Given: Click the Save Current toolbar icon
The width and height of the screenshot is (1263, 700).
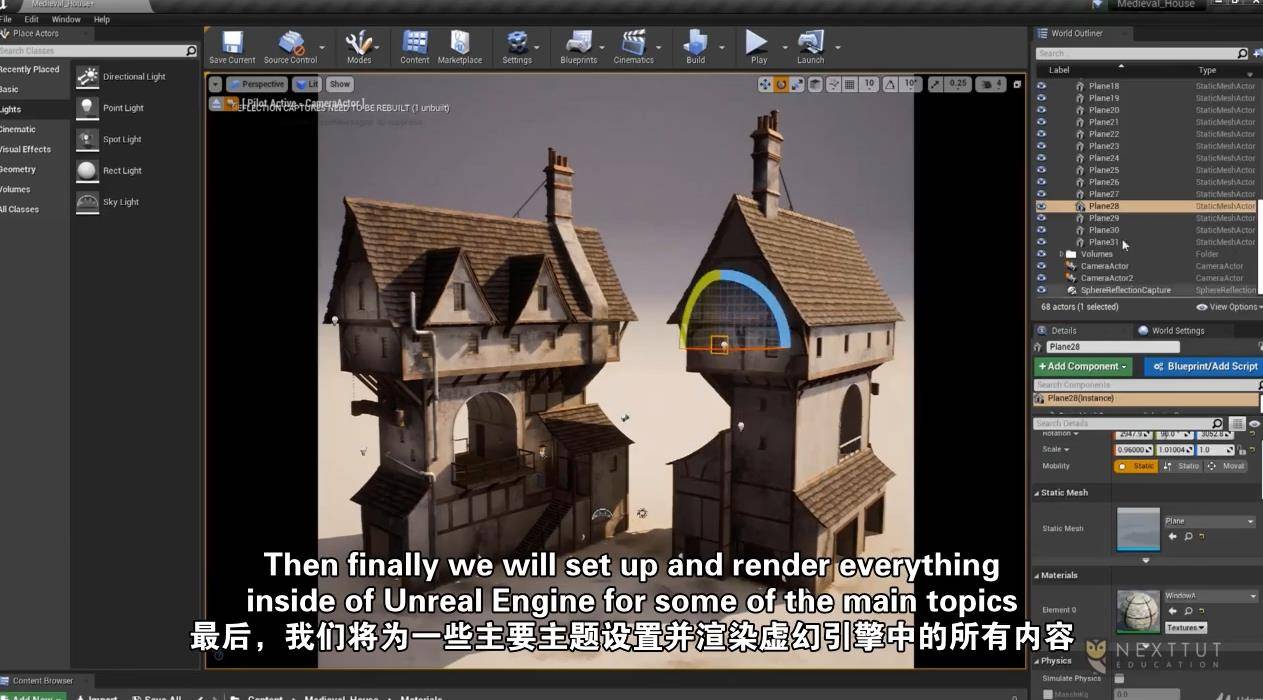Looking at the screenshot, I should click(x=232, y=47).
